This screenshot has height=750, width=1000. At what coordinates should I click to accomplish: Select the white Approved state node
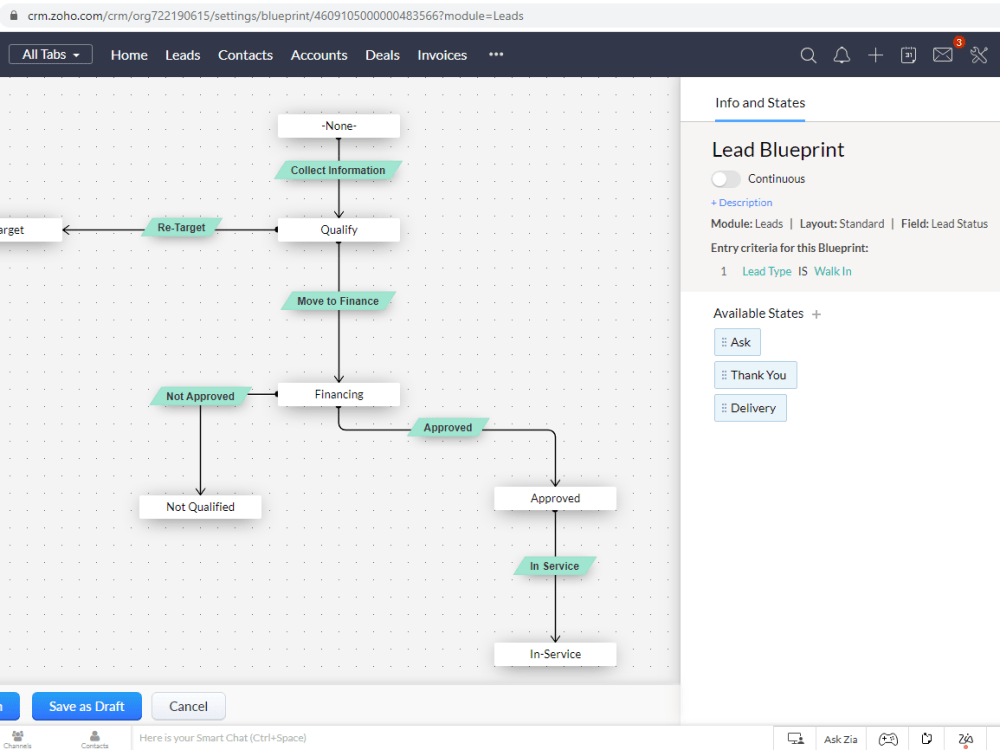[x=555, y=499]
